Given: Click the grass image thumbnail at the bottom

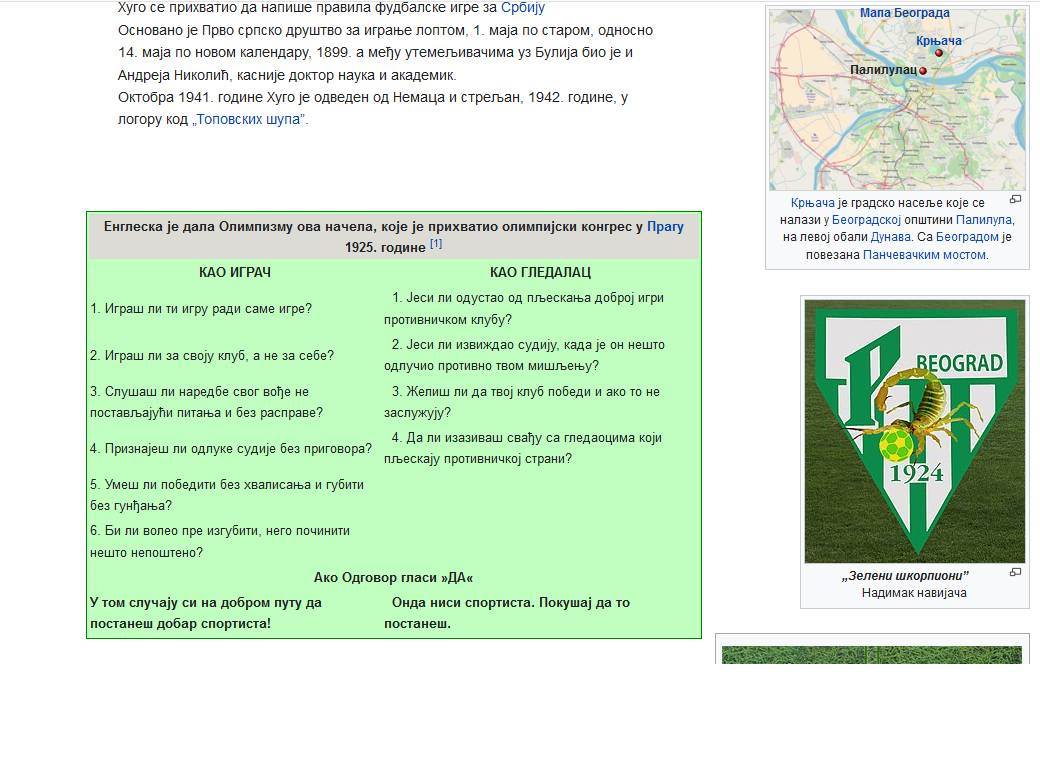Looking at the screenshot, I should 871,655.
